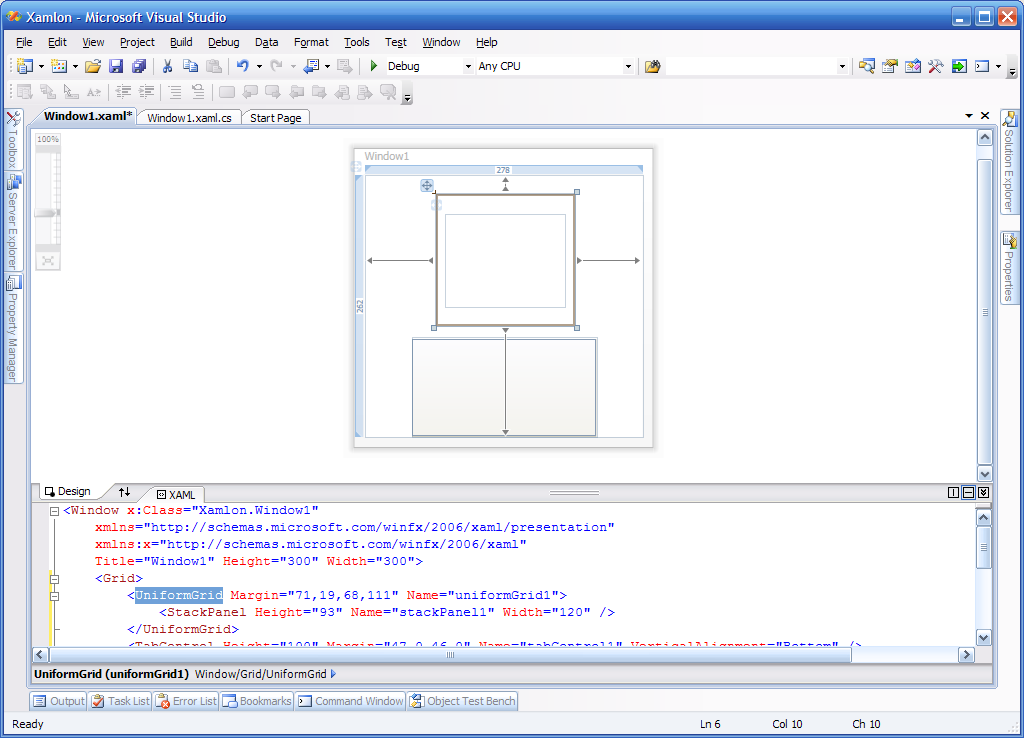Click horizontal split layout icon
The image size is (1024, 738).
tap(968, 492)
